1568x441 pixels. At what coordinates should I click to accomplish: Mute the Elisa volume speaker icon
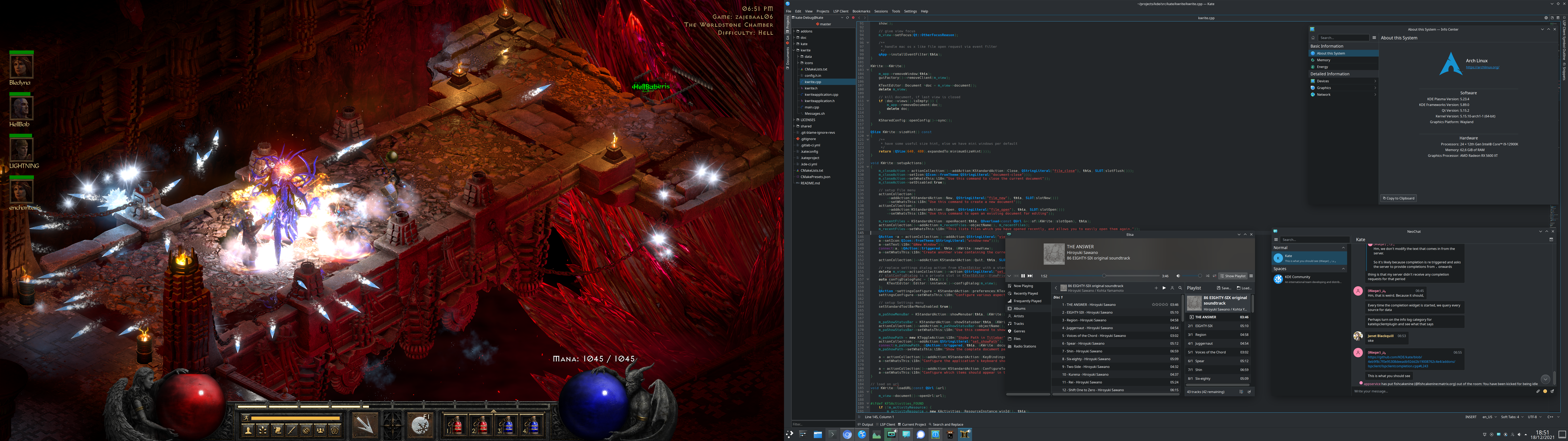pos(1178,276)
